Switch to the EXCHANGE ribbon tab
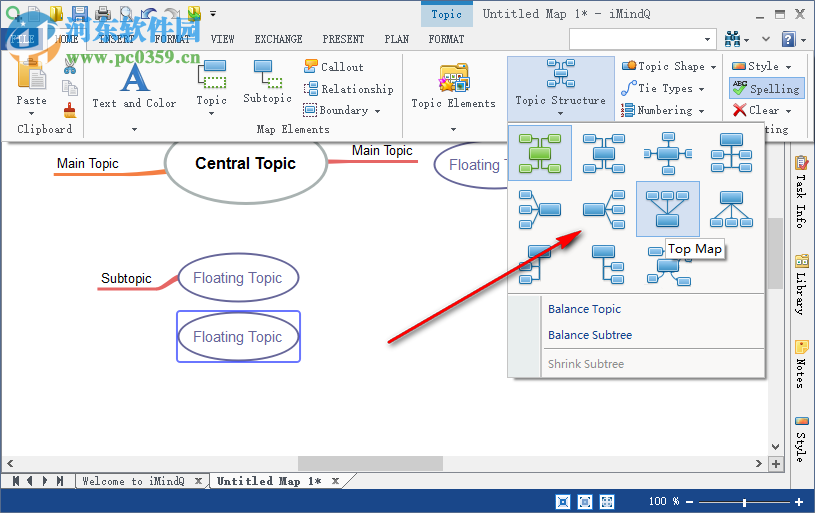 (278, 39)
